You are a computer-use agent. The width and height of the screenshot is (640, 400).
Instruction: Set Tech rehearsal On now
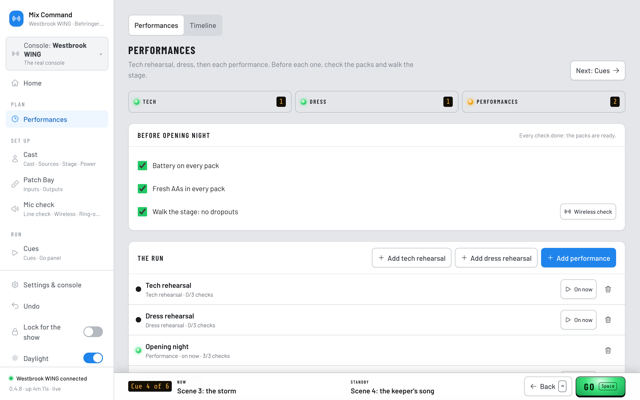coord(578,289)
